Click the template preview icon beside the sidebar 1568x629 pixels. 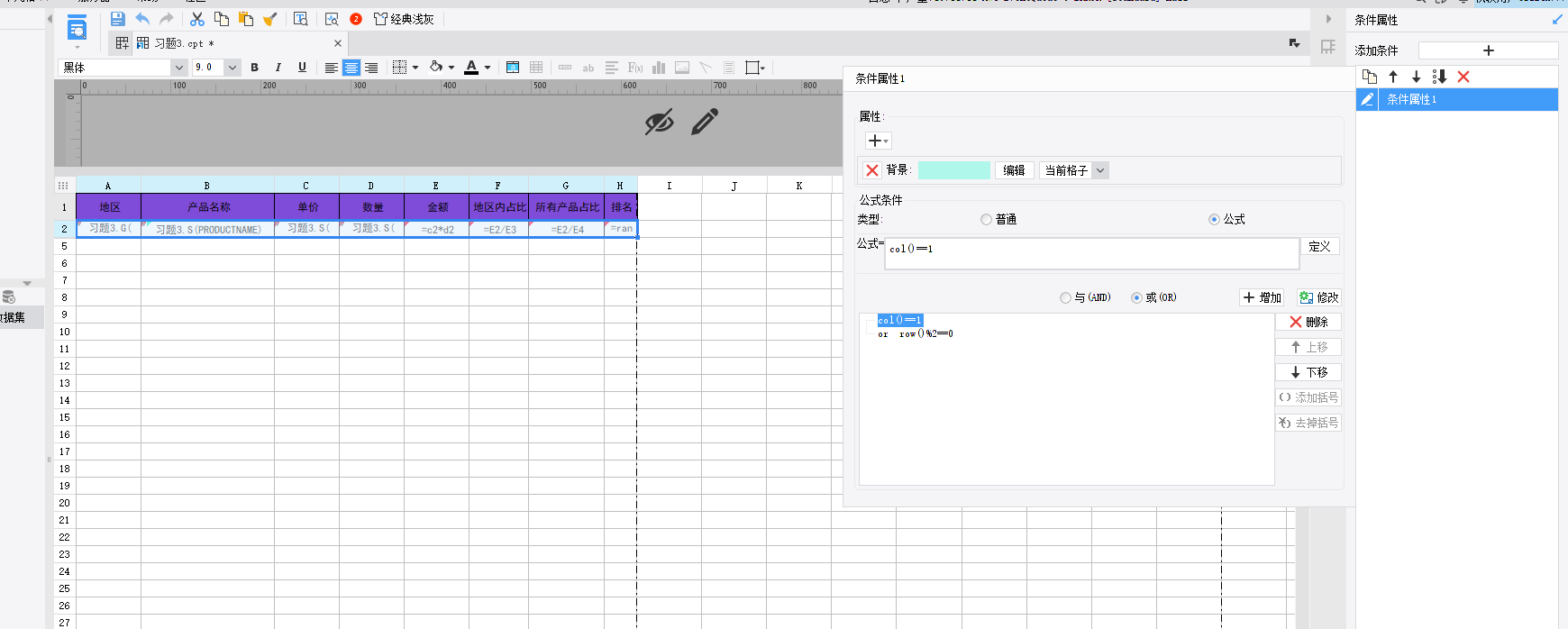77,29
